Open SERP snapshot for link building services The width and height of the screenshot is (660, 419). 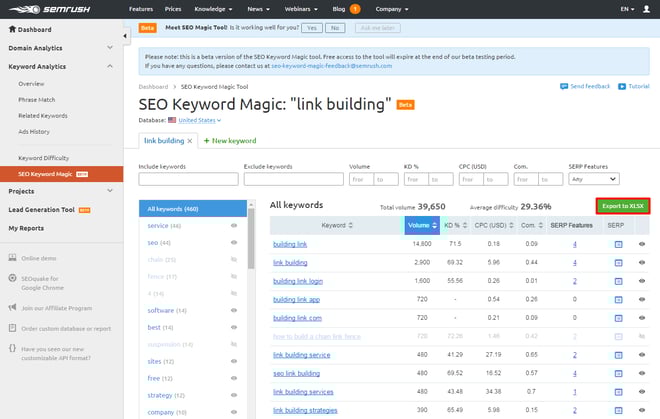point(618,392)
